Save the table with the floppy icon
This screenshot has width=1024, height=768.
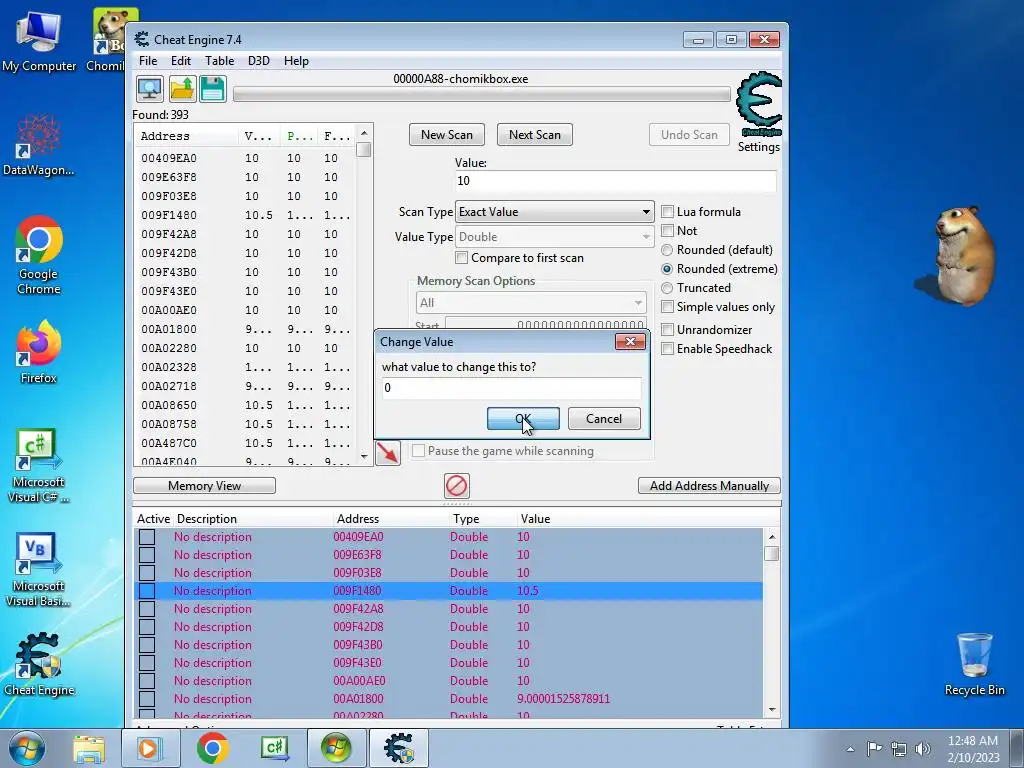pos(213,89)
